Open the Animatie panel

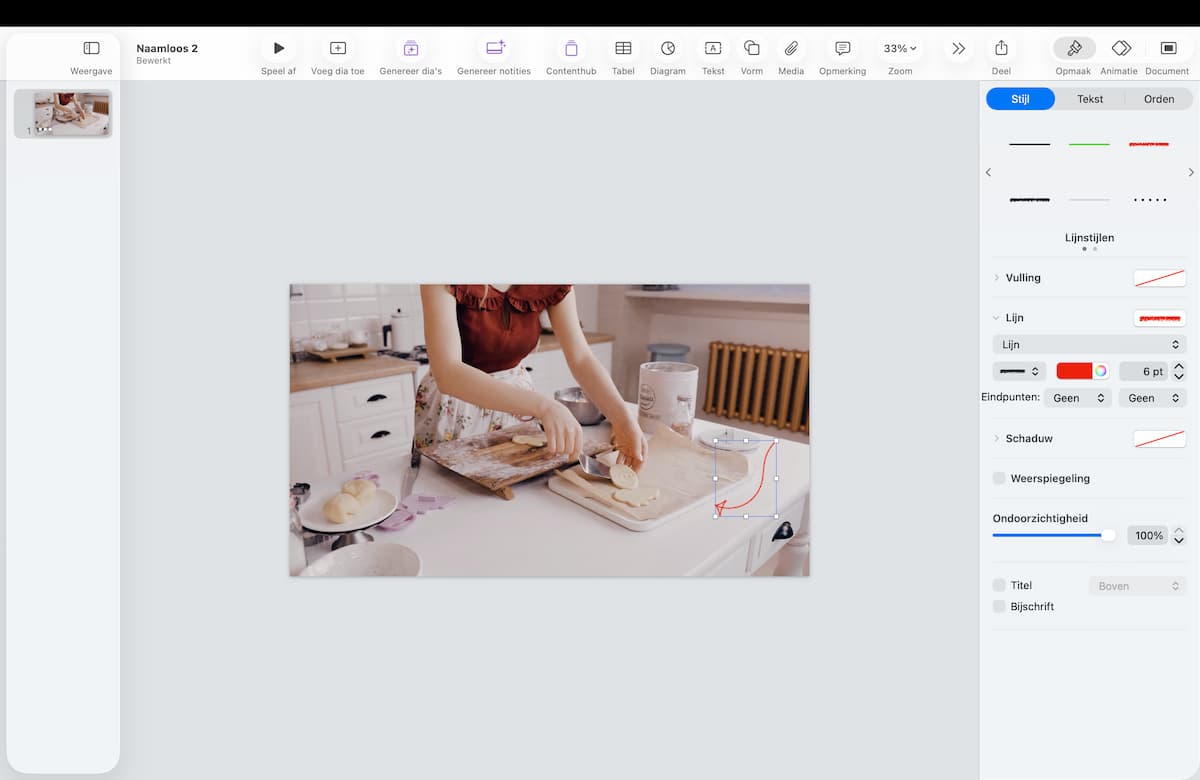pos(1121,48)
